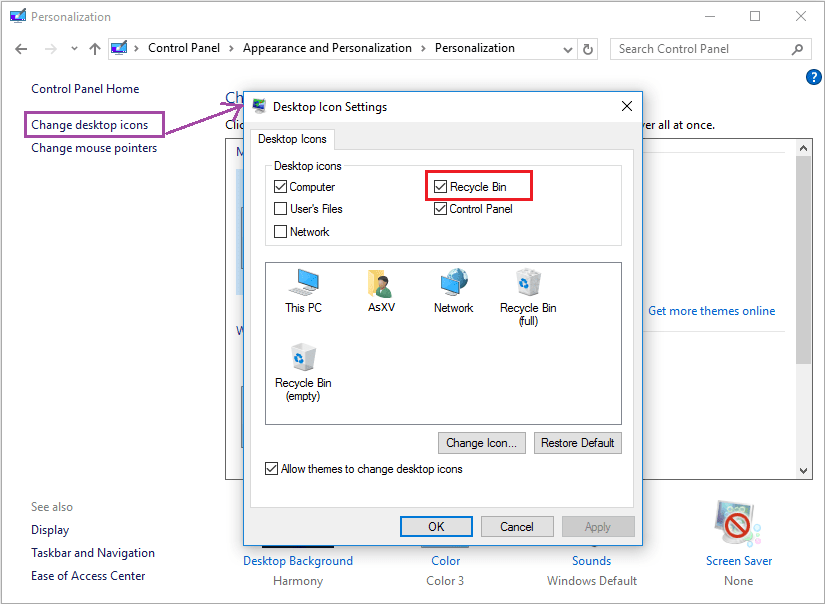The image size is (825, 604).
Task: Click the blue help question mark icon
Action: 813,77
